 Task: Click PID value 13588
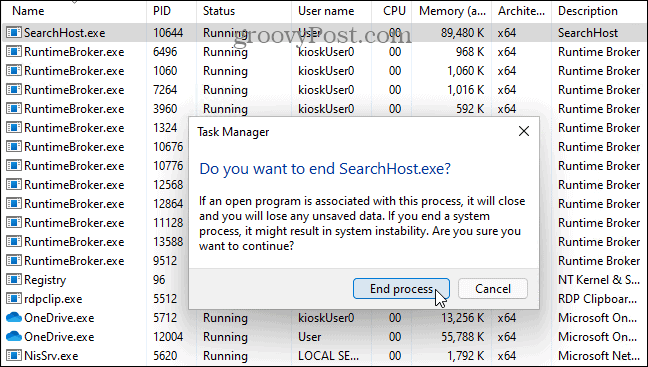pyautogui.click(x=168, y=242)
